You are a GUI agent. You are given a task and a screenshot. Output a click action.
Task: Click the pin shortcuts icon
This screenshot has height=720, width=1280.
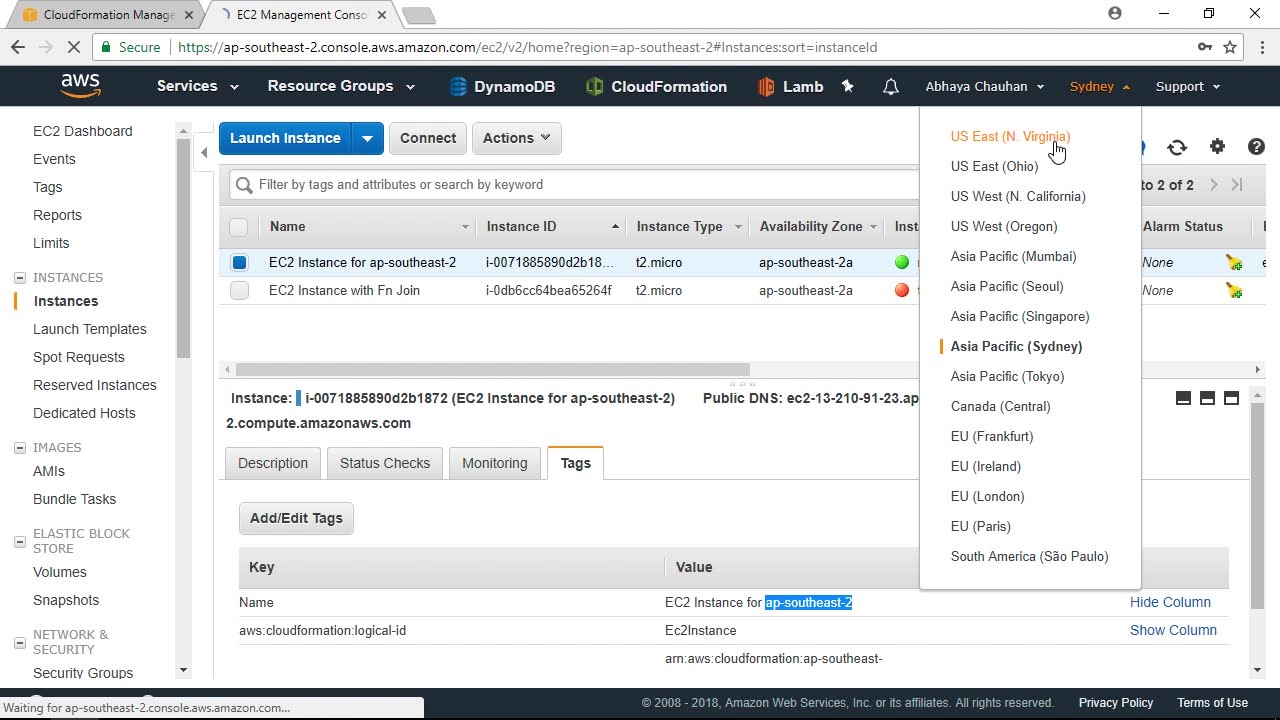[x=848, y=87]
